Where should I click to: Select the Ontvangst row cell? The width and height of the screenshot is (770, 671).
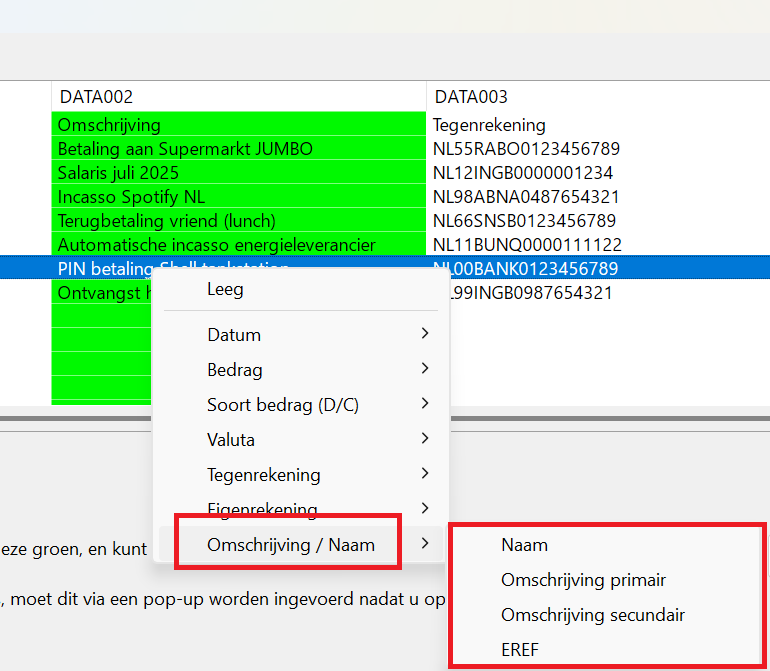(x=102, y=293)
